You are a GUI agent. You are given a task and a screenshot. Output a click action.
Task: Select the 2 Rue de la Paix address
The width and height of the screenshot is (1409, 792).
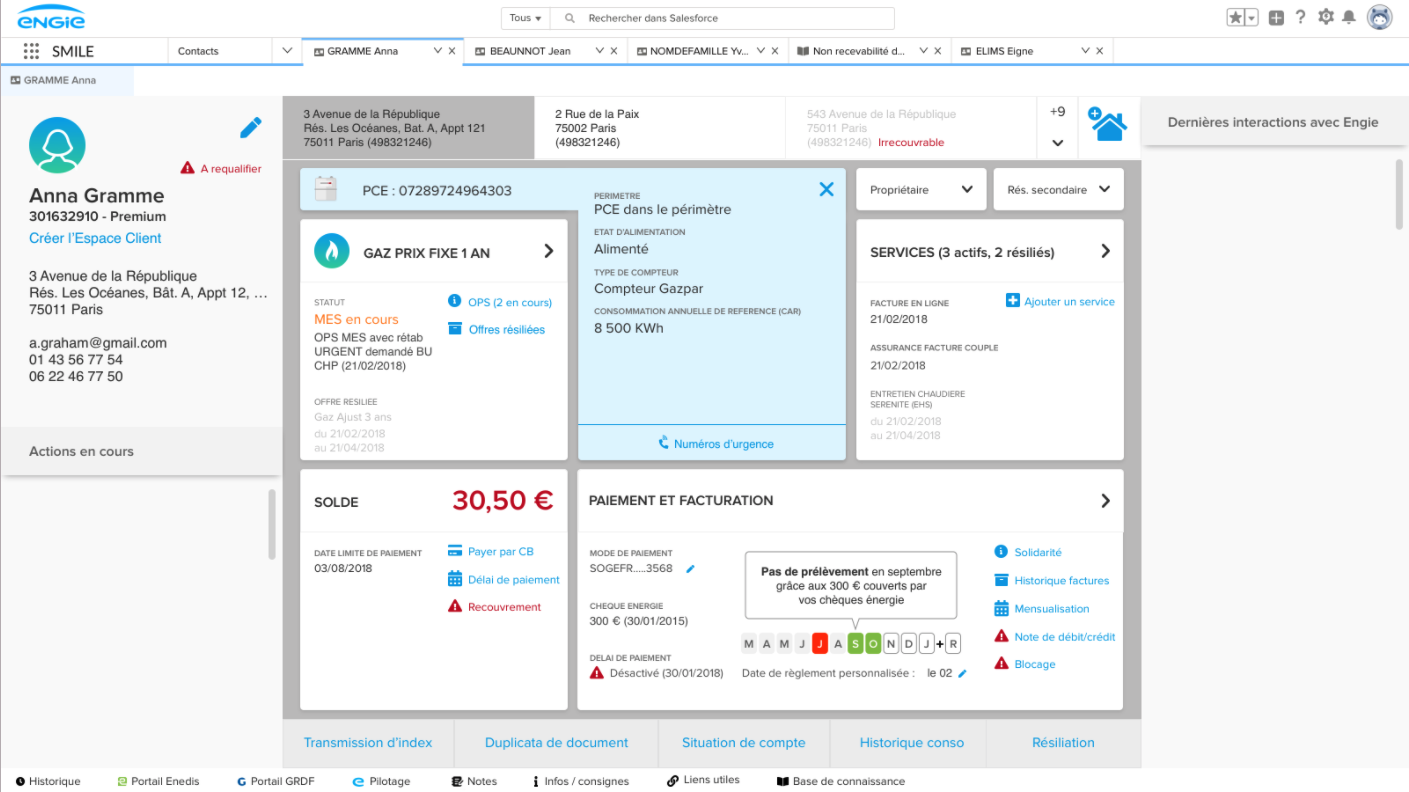660,128
